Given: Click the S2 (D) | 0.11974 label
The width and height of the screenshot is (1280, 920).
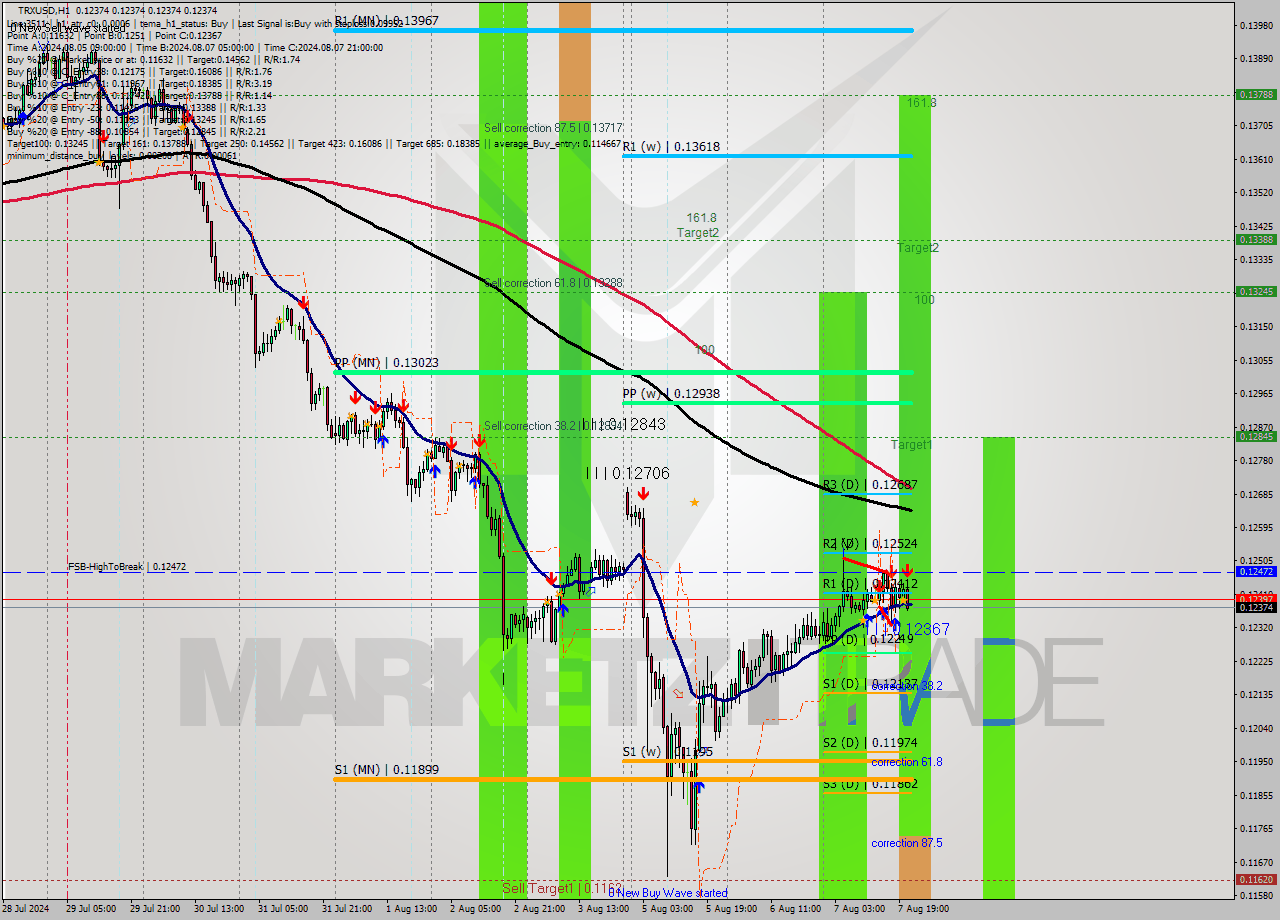Looking at the screenshot, I should pyautogui.click(x=870, y=743).
